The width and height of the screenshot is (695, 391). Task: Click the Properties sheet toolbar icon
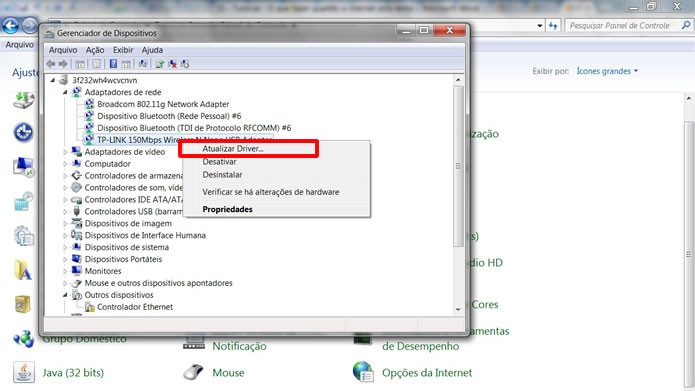click(x=97, y=64)
